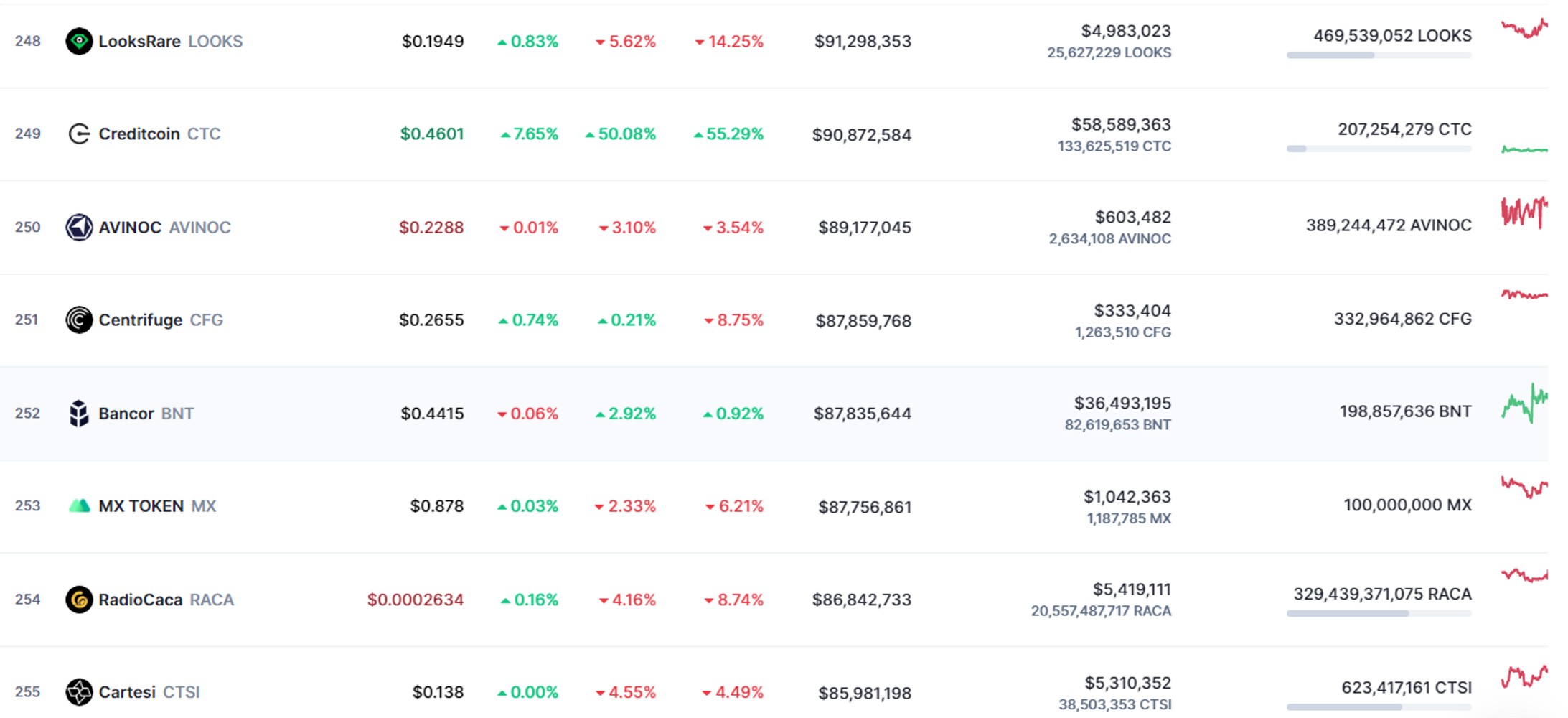Viewport: 1568px width, 718px height.
Task: Click the MX TOKEN 6.21% weekly change
Action: (734, 505)
